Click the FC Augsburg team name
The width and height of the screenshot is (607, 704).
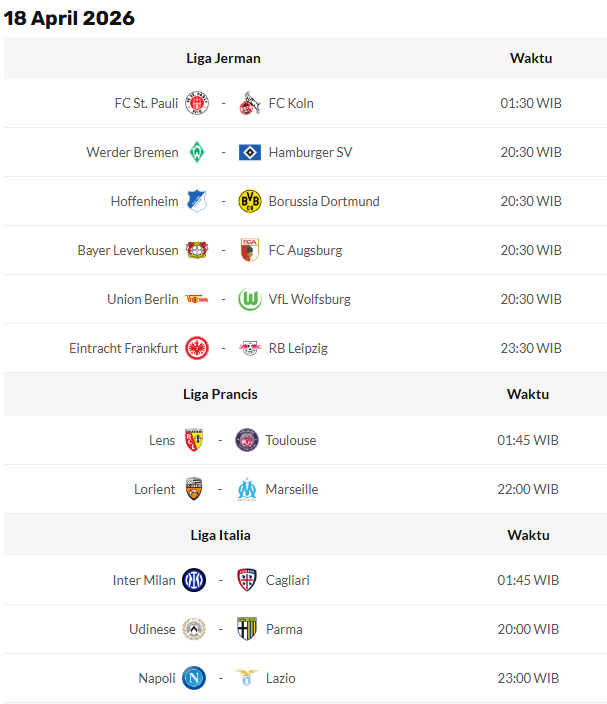[305, 250]
